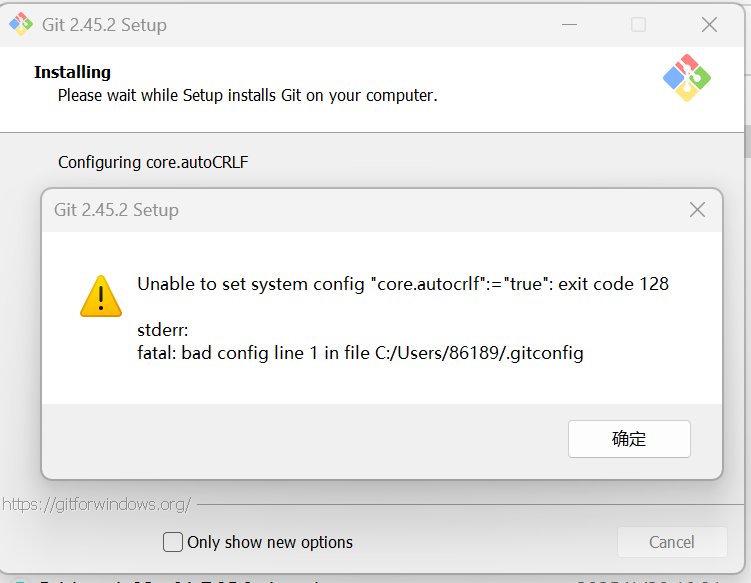This screenshot has height=583, width=751.
Task: Close the main Git Setup window
Action: 709,24
